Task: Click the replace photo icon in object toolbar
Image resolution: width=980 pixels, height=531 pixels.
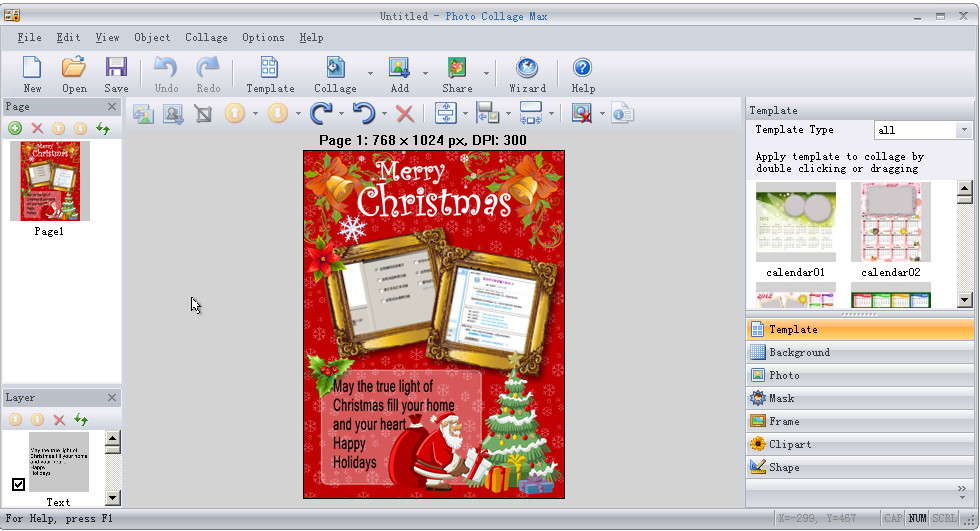Action: pos(143,114)
